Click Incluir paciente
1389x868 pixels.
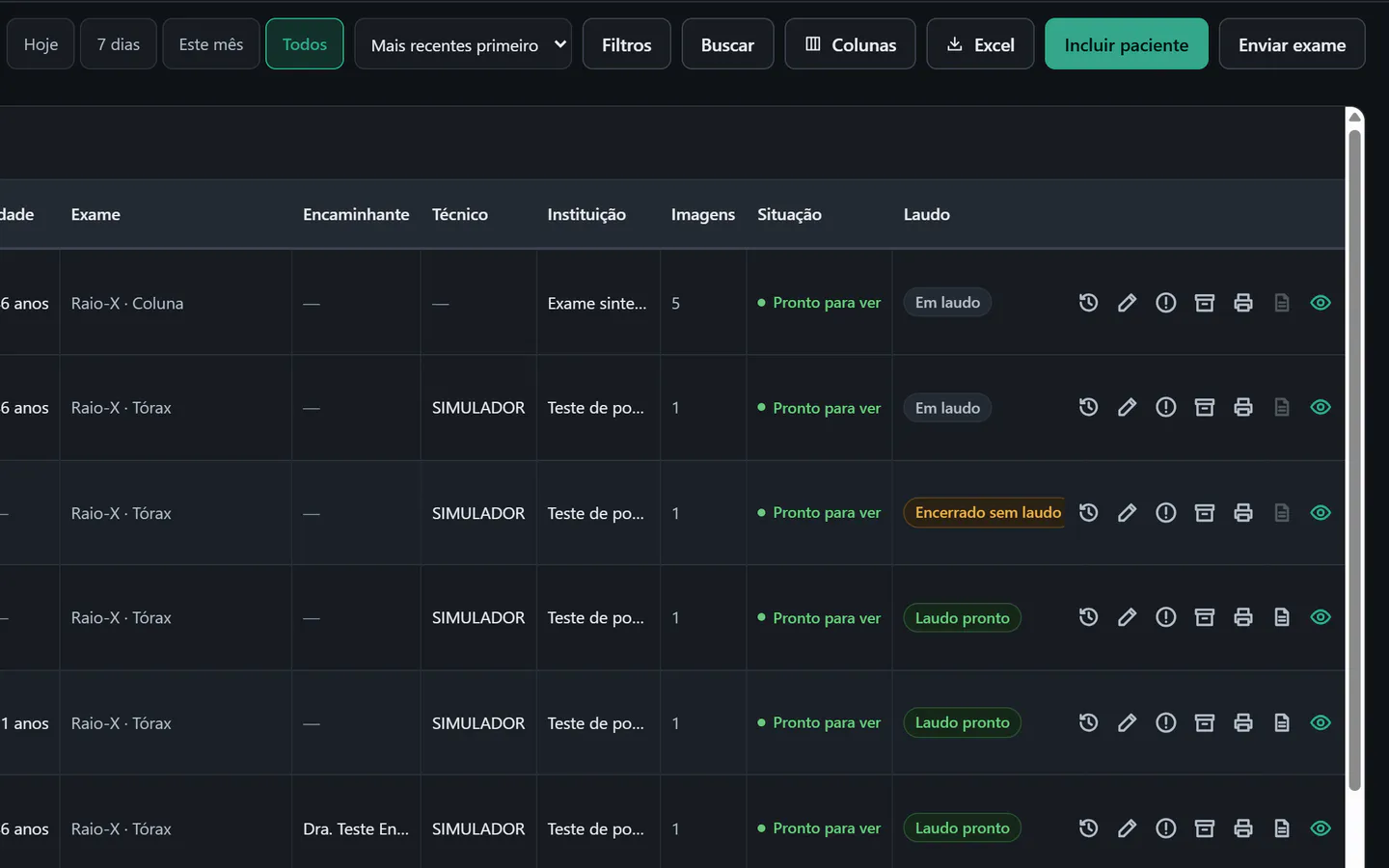point(1127,44)
